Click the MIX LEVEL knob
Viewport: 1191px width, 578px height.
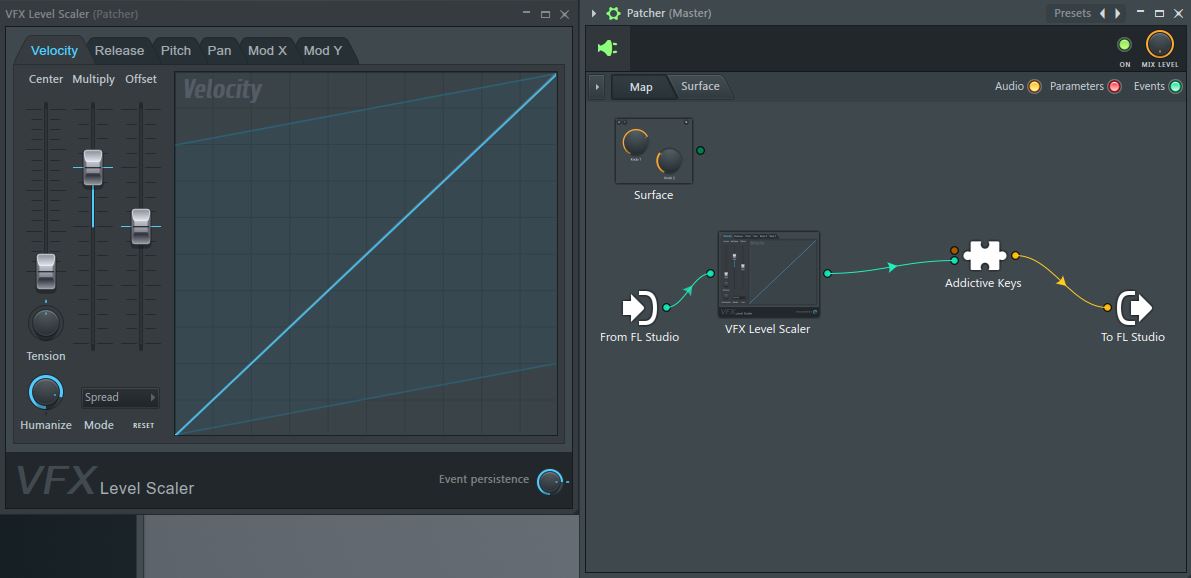(1159, 44)
